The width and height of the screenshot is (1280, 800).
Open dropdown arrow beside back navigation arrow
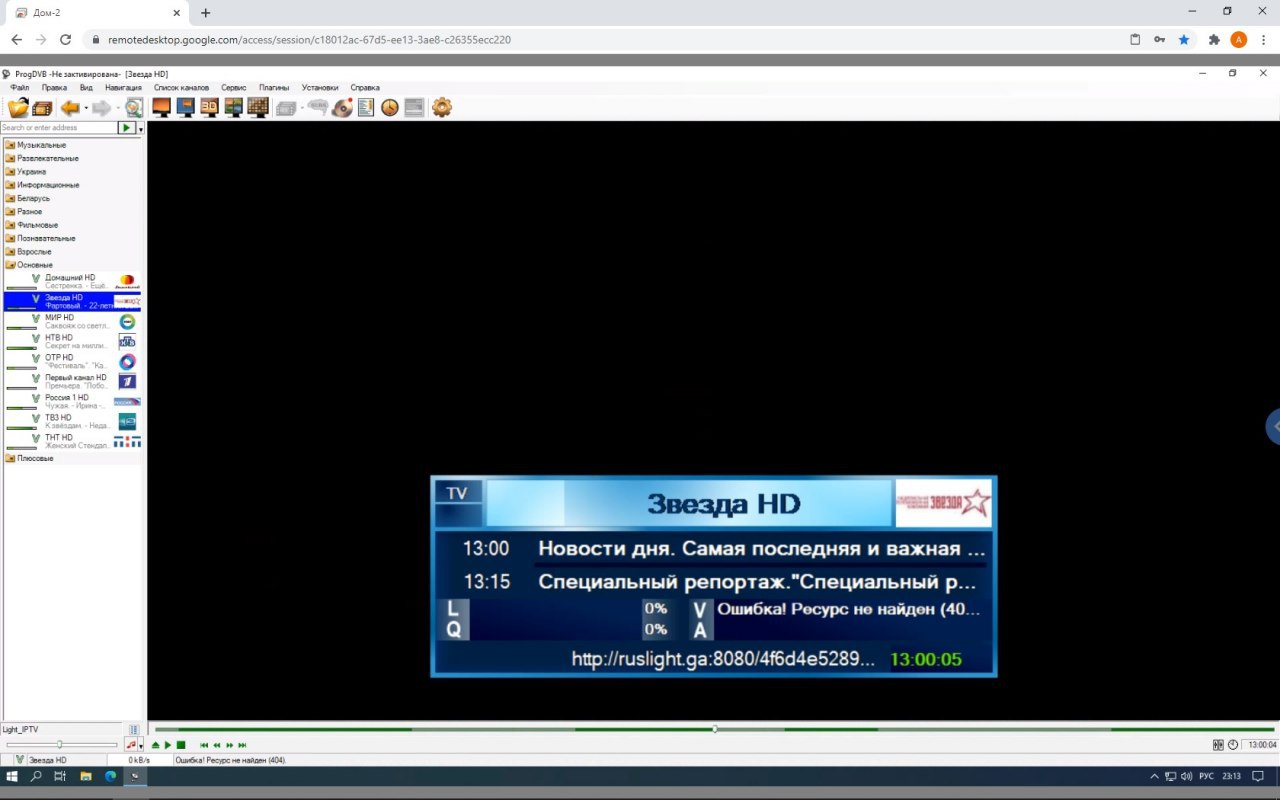pyautogui.click(x=86, y=108)
